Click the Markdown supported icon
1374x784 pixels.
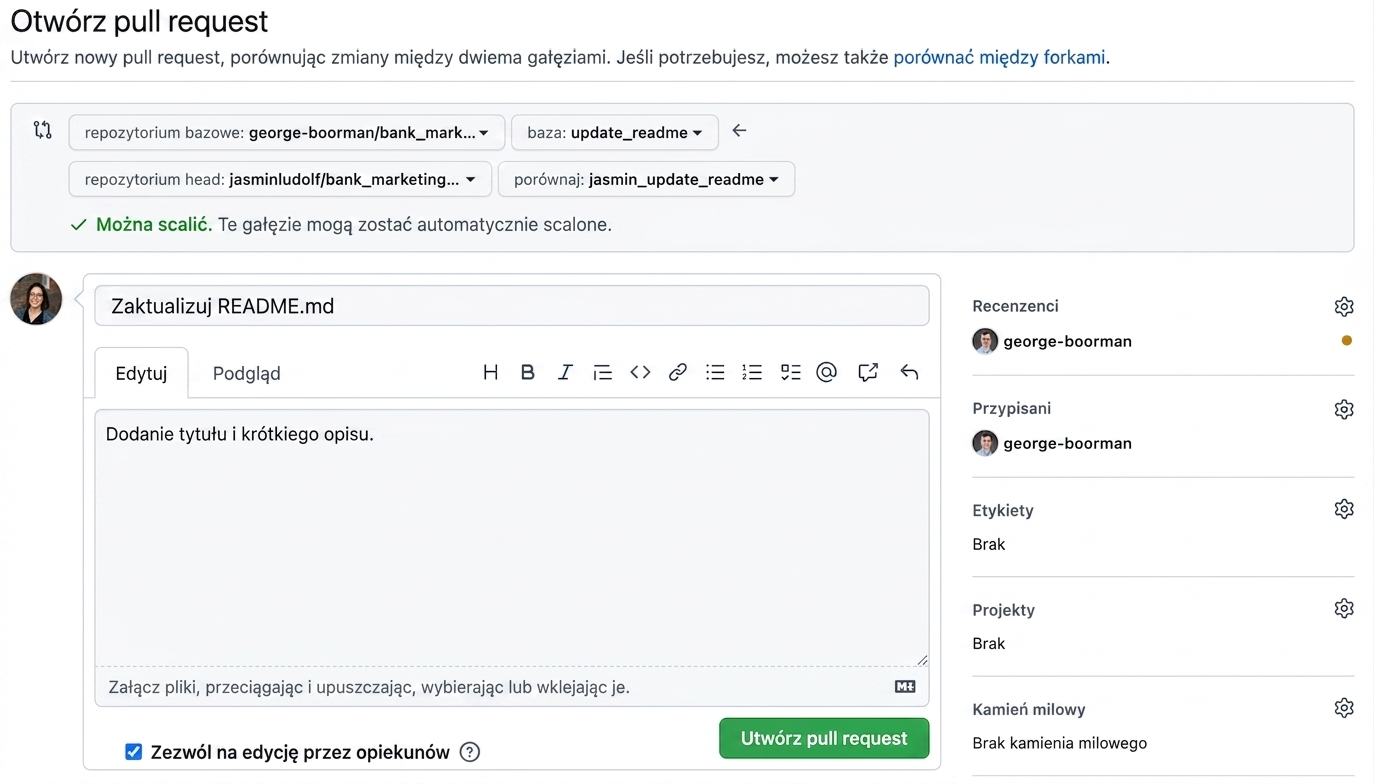(x=905, y=687)
